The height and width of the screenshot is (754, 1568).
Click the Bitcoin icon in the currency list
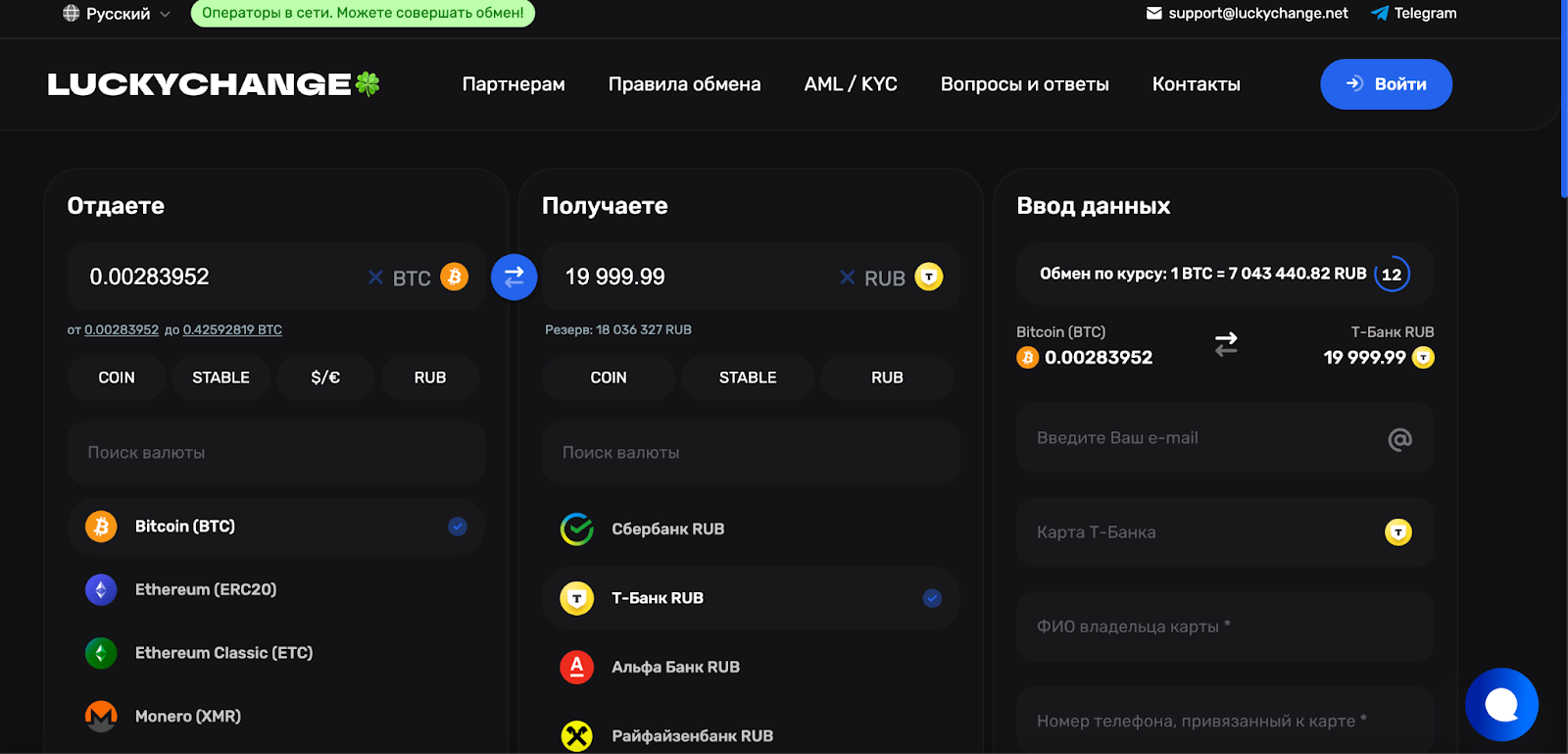101,527
